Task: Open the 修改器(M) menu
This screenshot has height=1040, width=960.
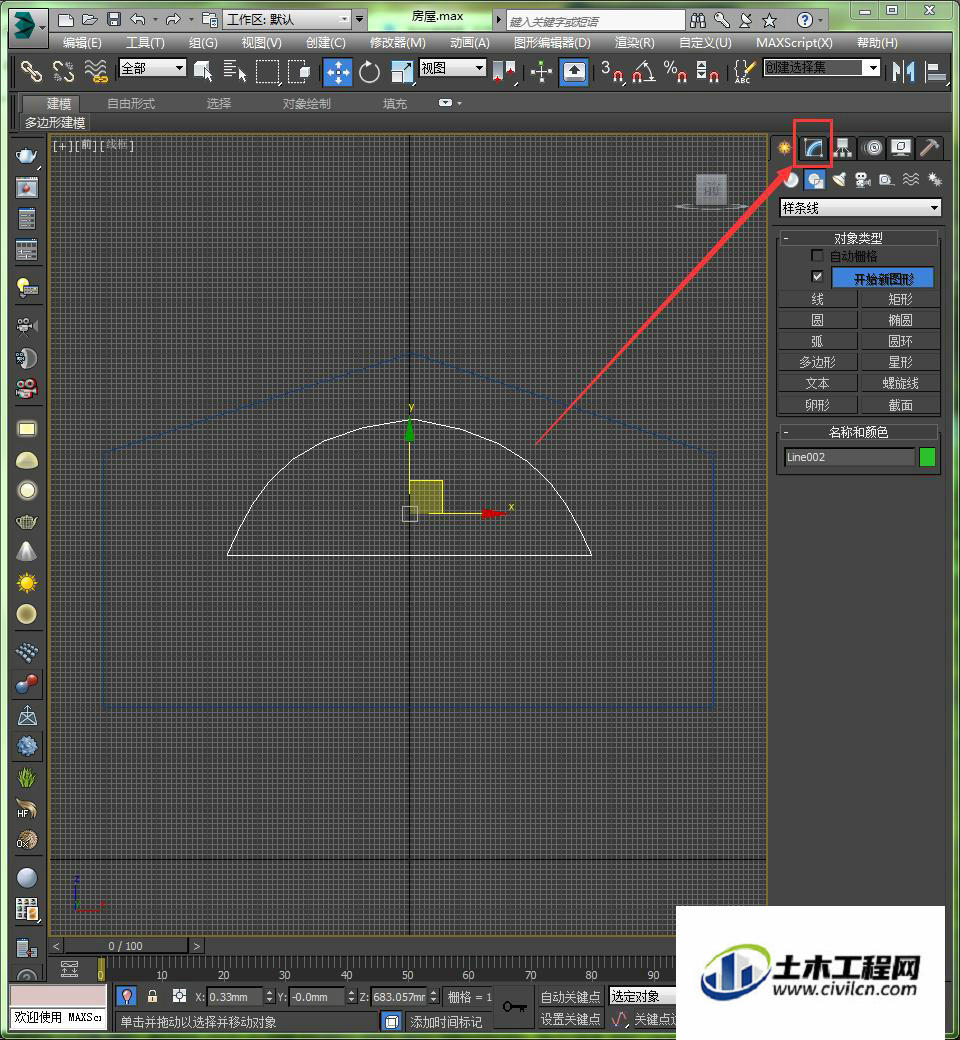Action: tap(397, 42)
